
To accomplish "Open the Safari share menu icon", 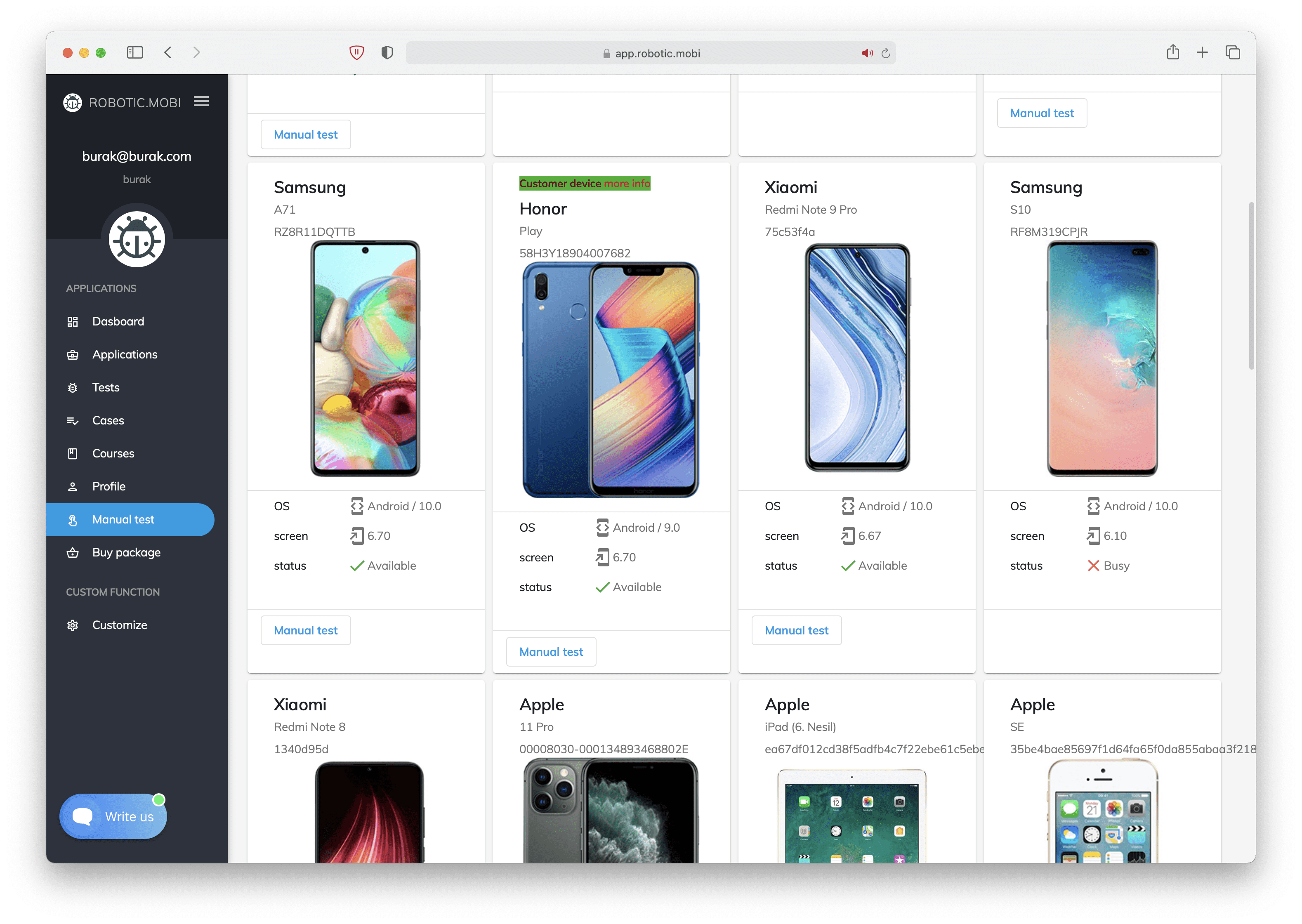I will coord(1172,52).
